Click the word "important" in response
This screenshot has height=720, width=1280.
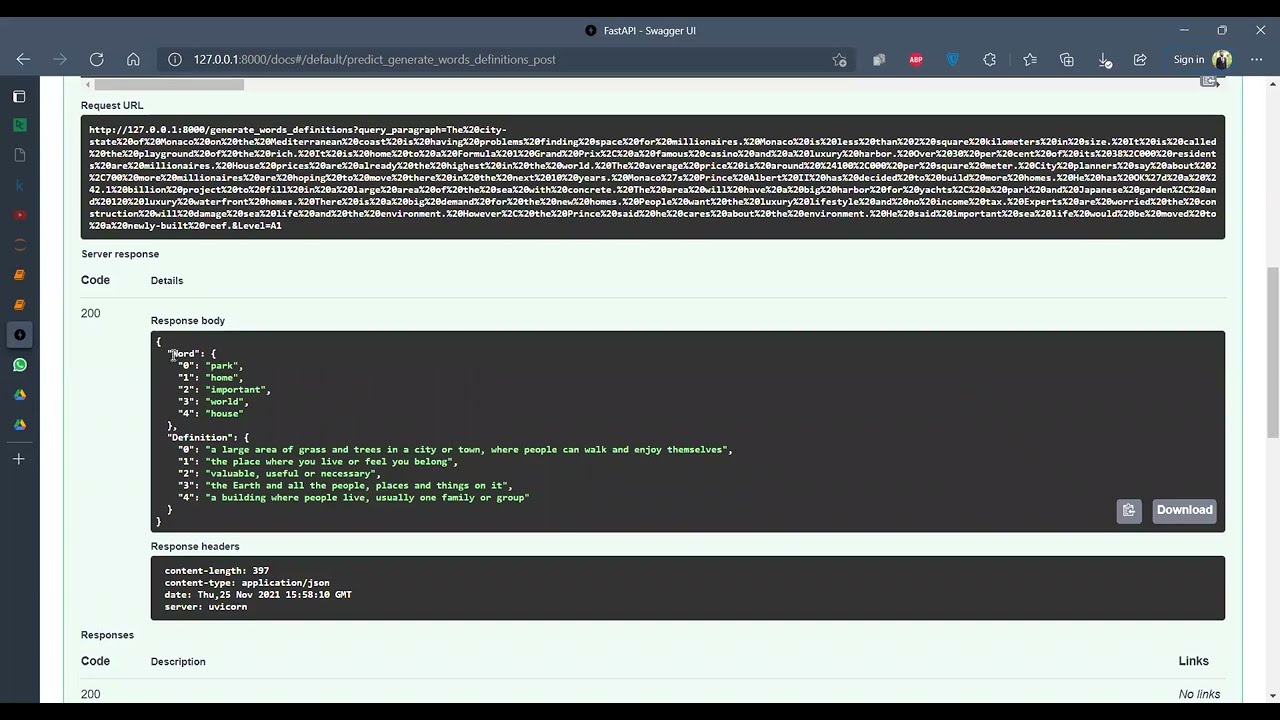[x=235, y=390]
